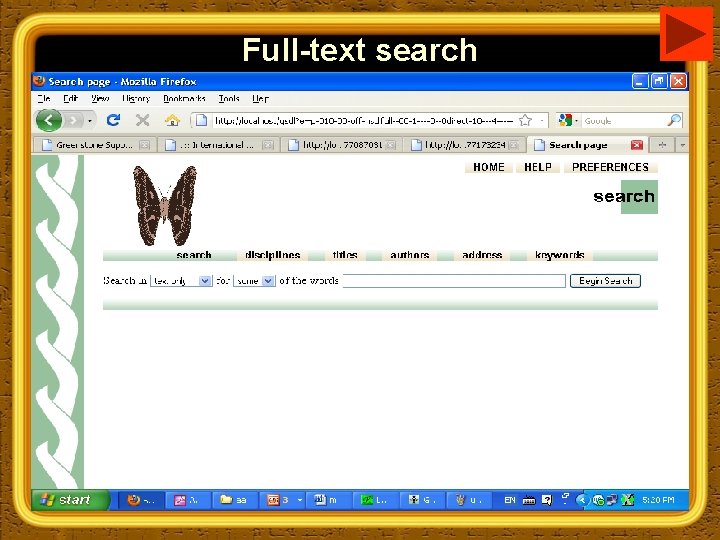This screenshot has width=720, height=540.
Task: Close the Search page tab
Action: [636, 145]
